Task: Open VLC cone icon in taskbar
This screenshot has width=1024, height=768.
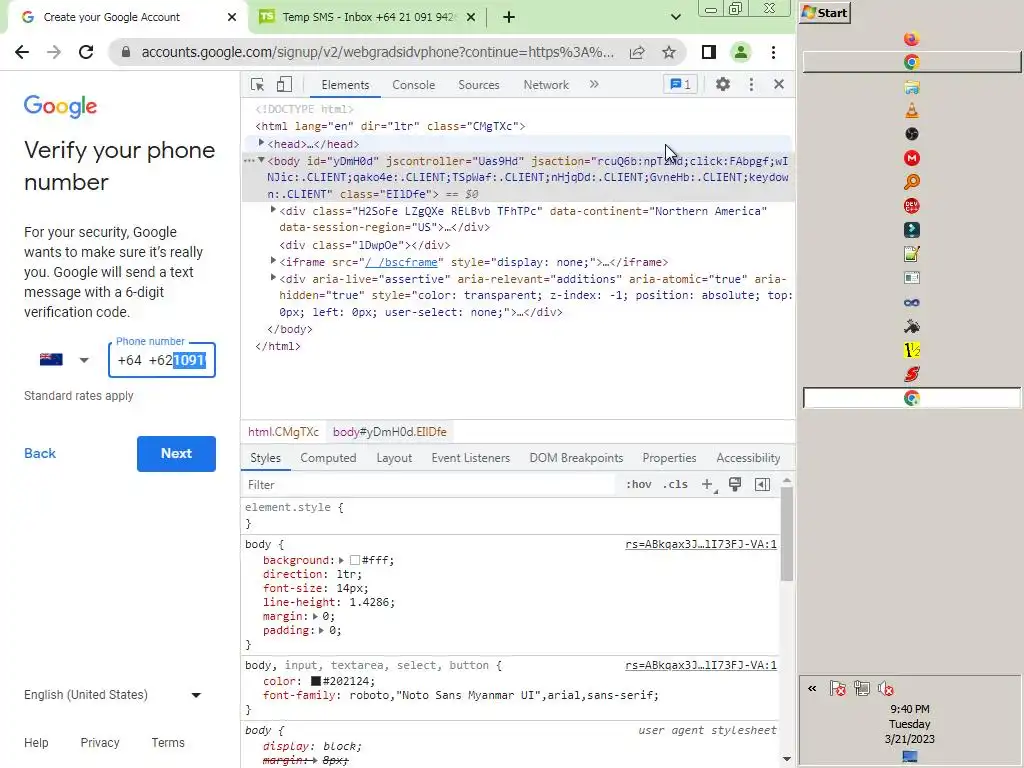Action: click(x=912, y=110)
